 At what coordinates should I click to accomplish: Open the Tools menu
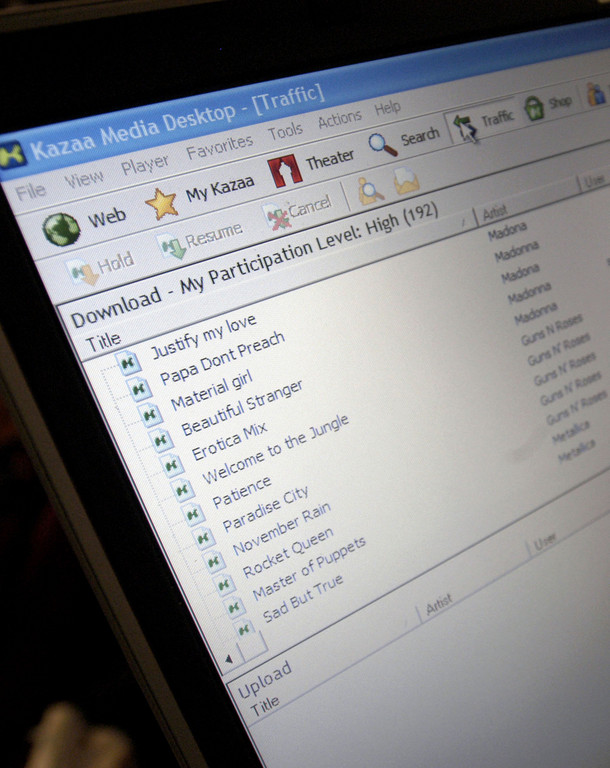[x=285, y=131]
